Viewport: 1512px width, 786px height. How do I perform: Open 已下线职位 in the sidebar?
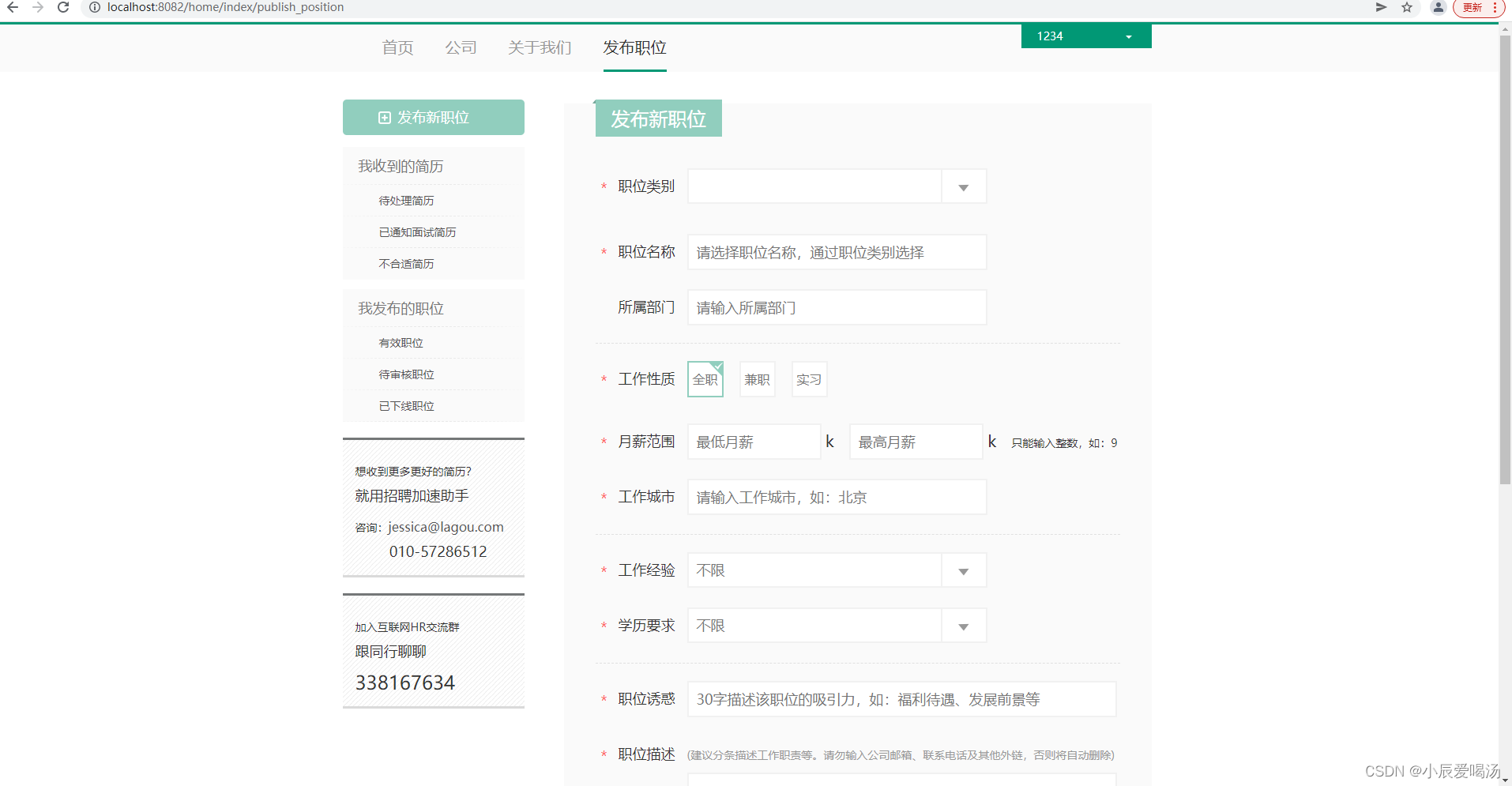tap(406, 406)
